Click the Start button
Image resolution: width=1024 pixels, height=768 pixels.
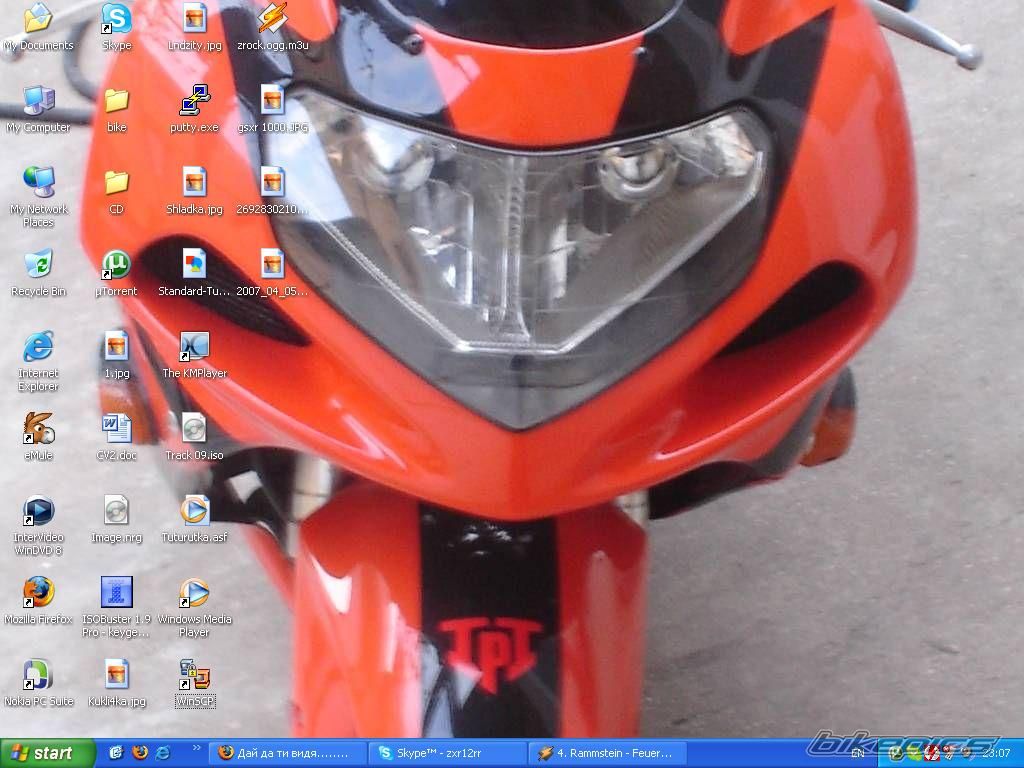(47, 753)
